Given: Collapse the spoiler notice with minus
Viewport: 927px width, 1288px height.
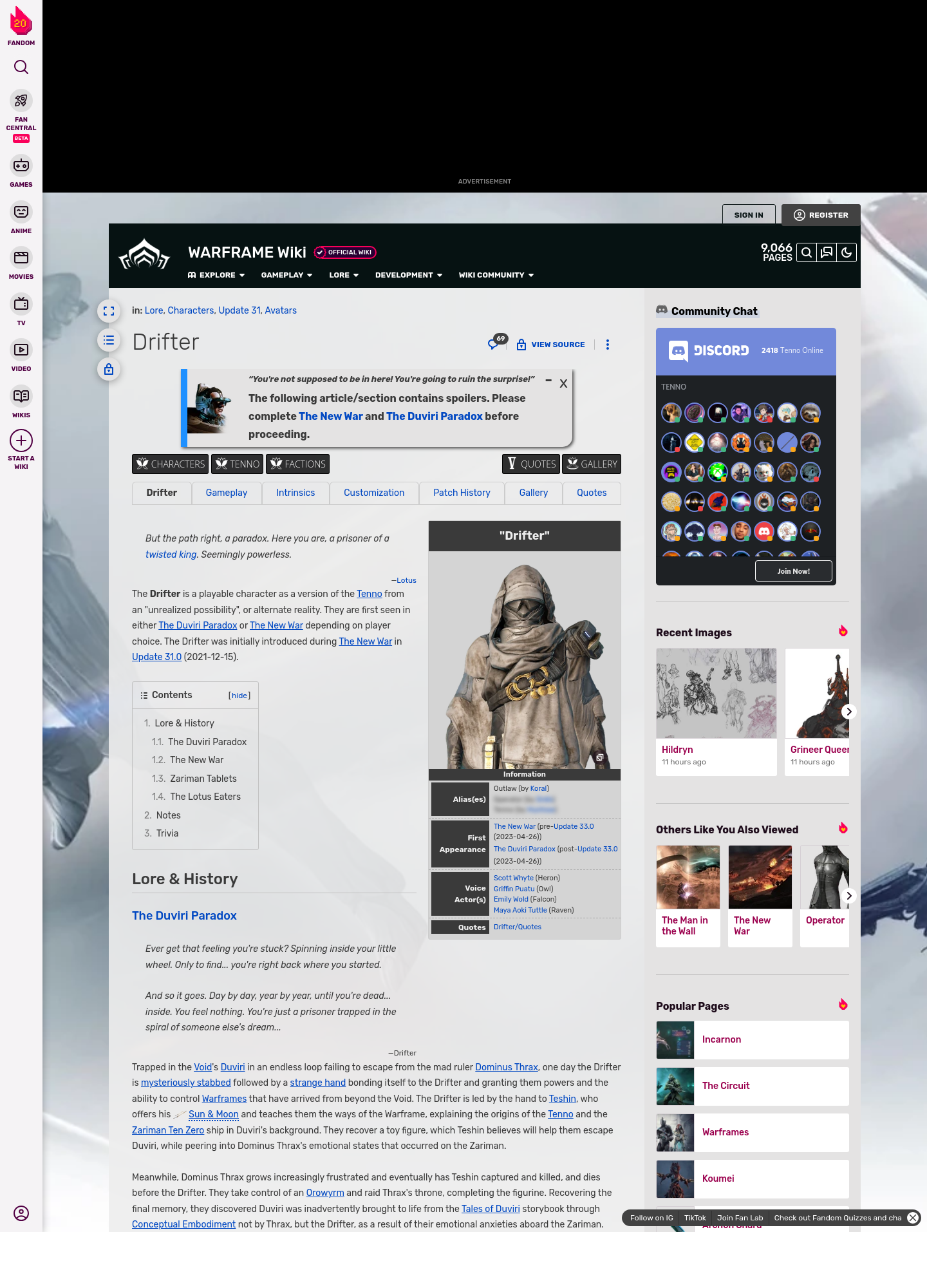Looking at the screenshot, I should [548, 381].
